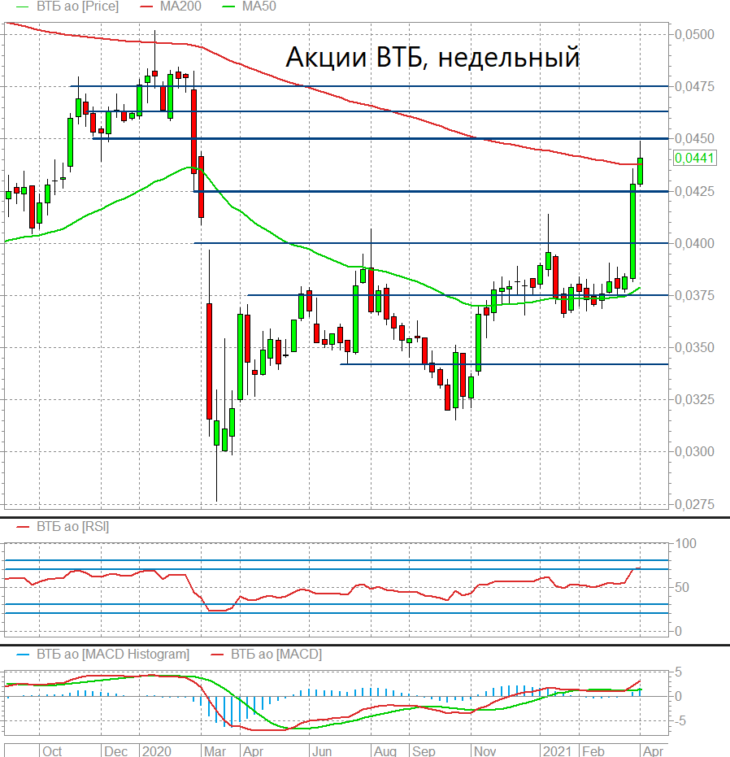Click the Mar label on time axis

215,751
